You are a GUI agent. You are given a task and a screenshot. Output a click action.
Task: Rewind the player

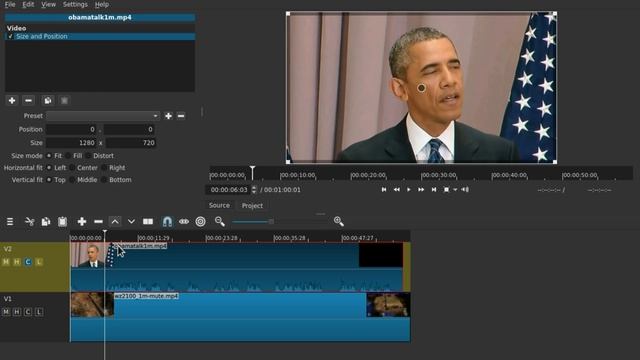(x=396, y=189)
